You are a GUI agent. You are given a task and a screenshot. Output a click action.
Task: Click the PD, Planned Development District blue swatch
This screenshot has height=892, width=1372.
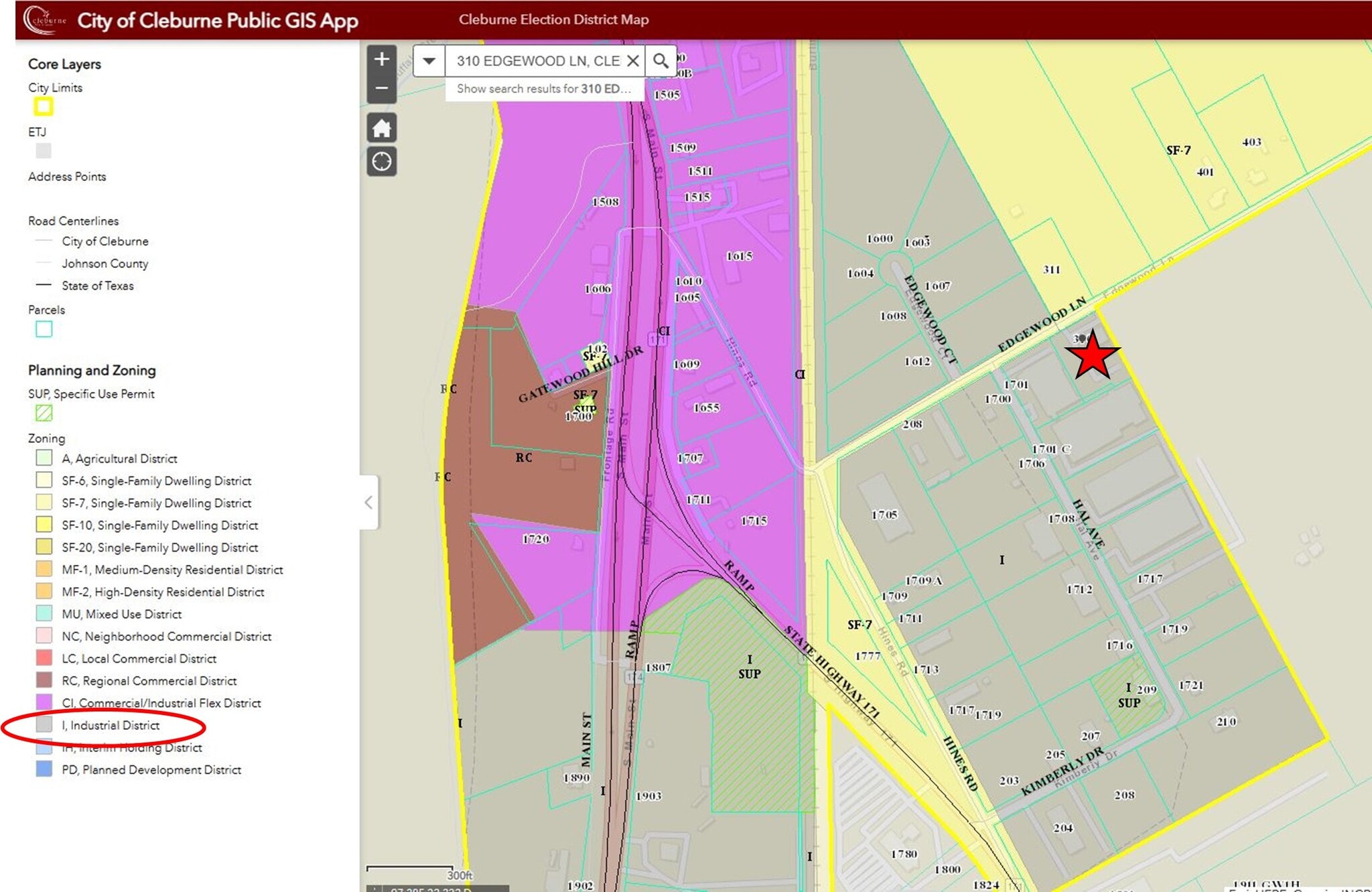[44, 769]
